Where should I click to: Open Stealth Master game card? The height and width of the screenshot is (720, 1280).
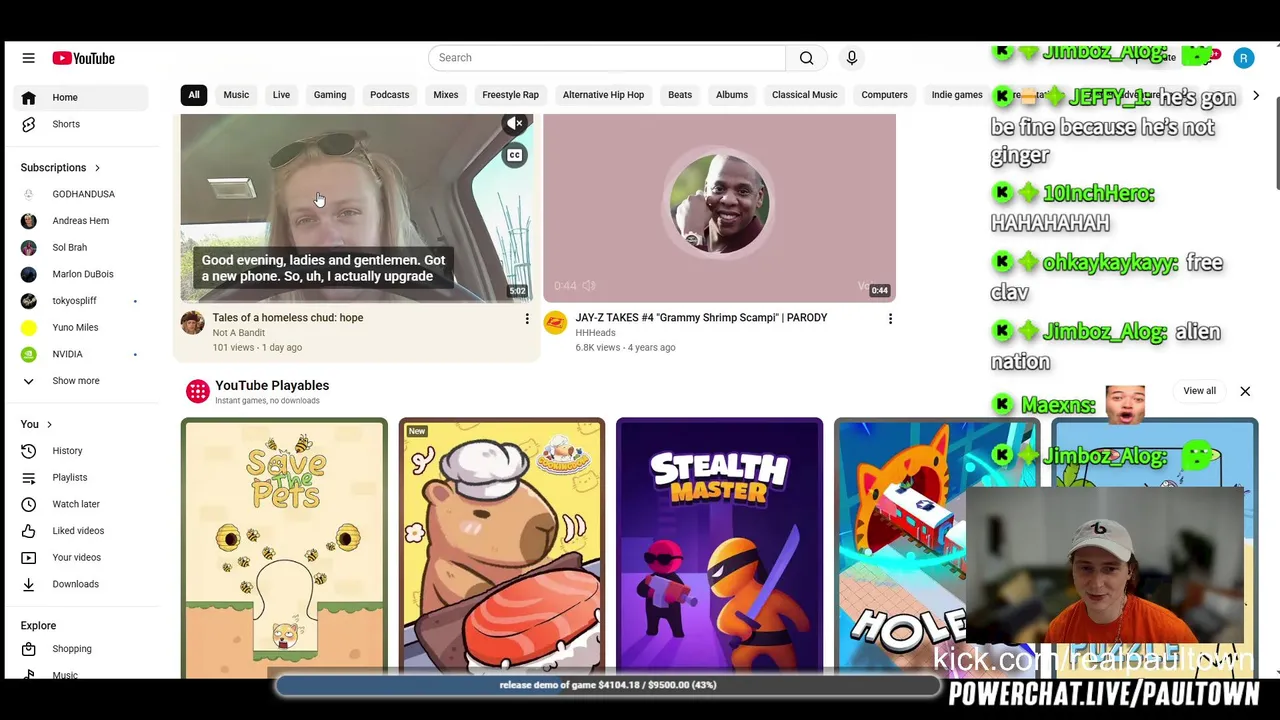pos(720,548)
